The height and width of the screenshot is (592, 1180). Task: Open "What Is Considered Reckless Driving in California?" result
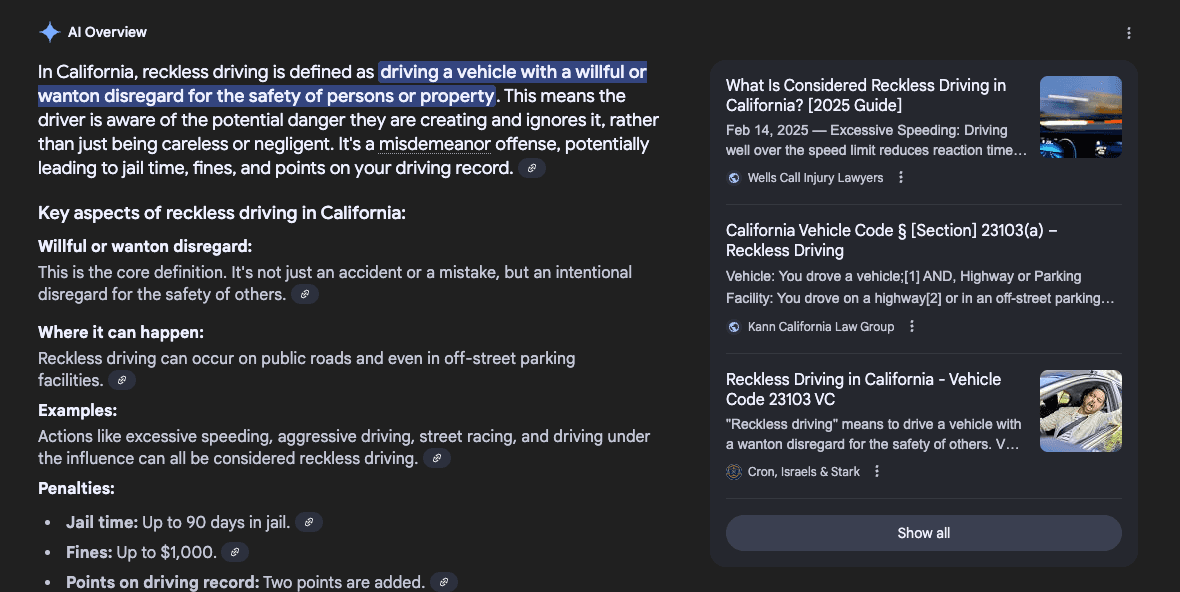(866, 95)
